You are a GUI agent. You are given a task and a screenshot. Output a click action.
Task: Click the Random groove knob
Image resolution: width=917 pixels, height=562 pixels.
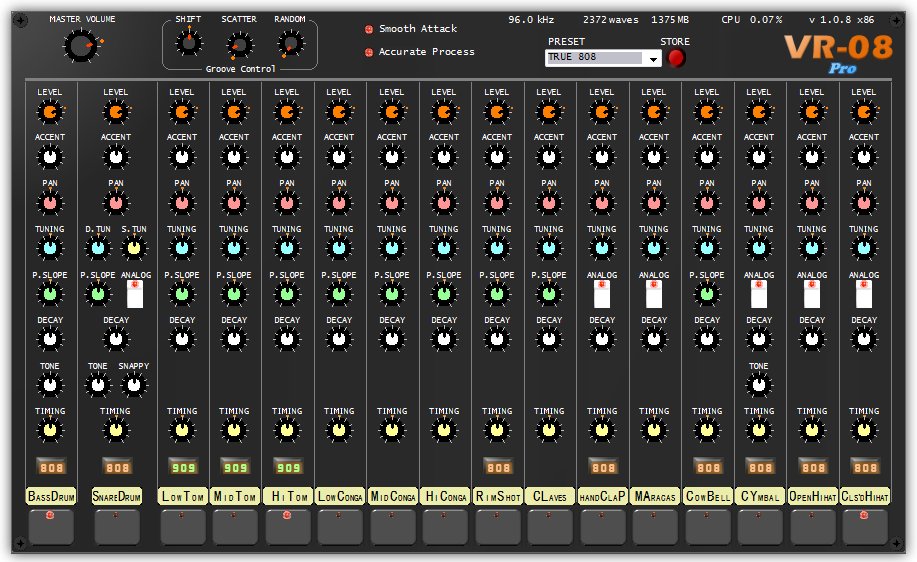coord(290,44)
